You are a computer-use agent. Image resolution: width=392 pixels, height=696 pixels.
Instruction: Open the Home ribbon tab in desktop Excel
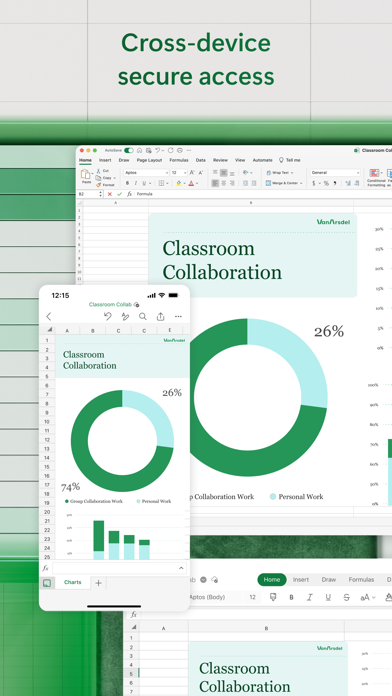pos(85,160)
